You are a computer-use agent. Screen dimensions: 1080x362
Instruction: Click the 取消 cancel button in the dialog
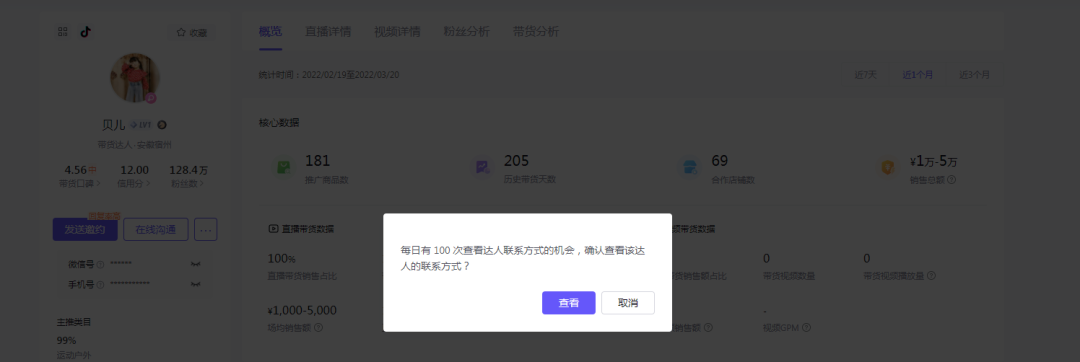627,303
